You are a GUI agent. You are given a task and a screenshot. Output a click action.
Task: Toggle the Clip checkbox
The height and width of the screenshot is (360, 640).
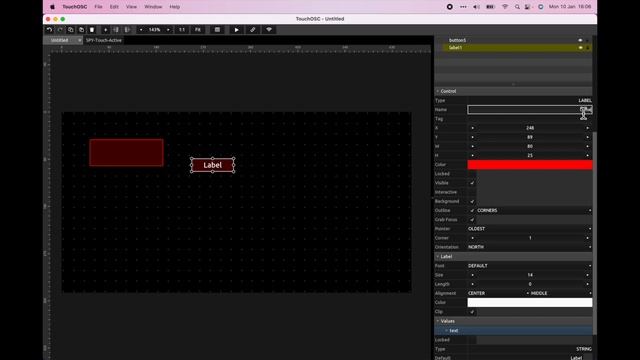pyautogui.click(x=472, y=312)
